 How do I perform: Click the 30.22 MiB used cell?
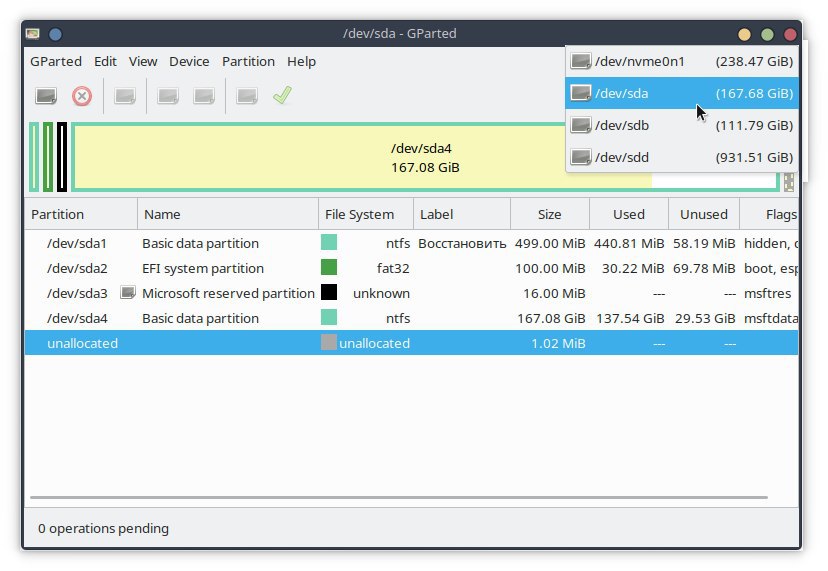tap(633, 268)
